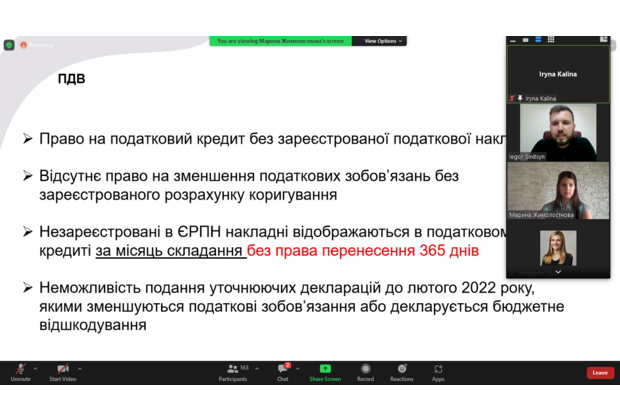This screenshot has height=420, width=620.
Task: Expand video options arrow next to Start Video
Action: pos(79,368)
